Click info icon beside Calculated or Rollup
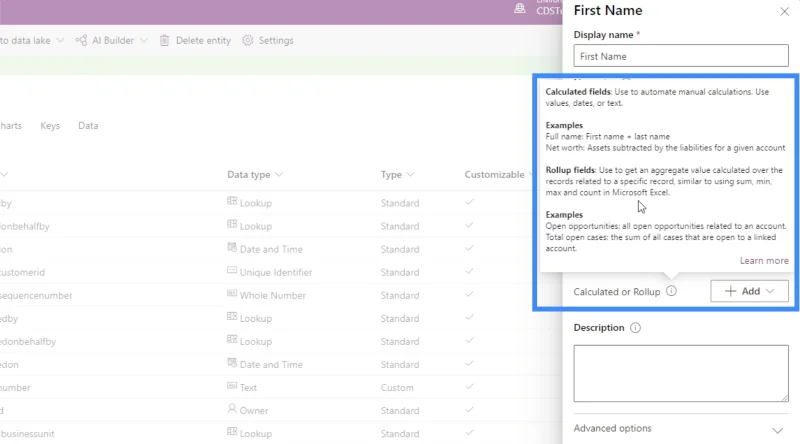Image resolution: width=800 pixels, height=444 pixels. point(671,291)
